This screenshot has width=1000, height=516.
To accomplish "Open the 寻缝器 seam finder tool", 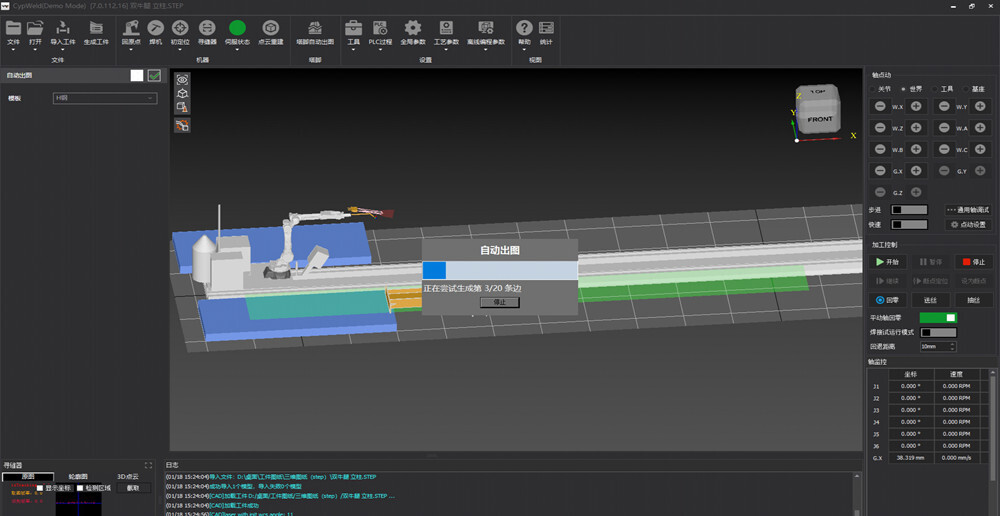I will tap(207, 28).
